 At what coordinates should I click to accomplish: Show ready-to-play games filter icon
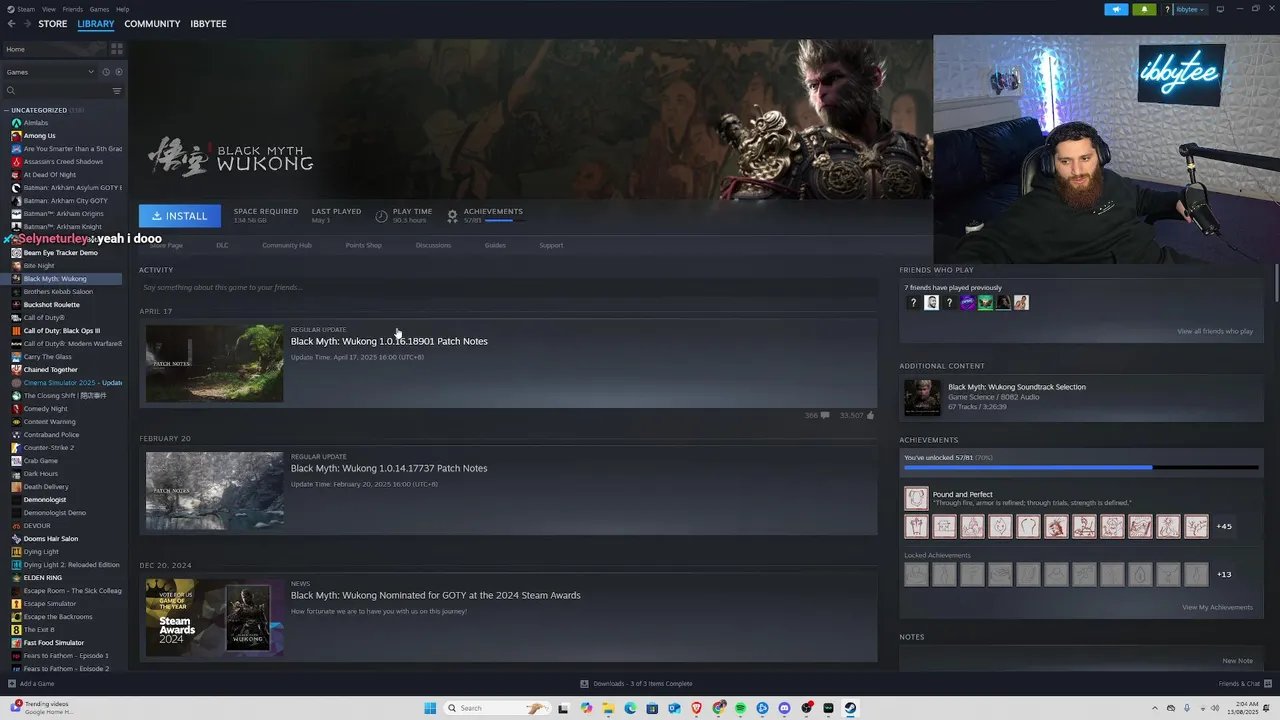click(x=119, y=72)
